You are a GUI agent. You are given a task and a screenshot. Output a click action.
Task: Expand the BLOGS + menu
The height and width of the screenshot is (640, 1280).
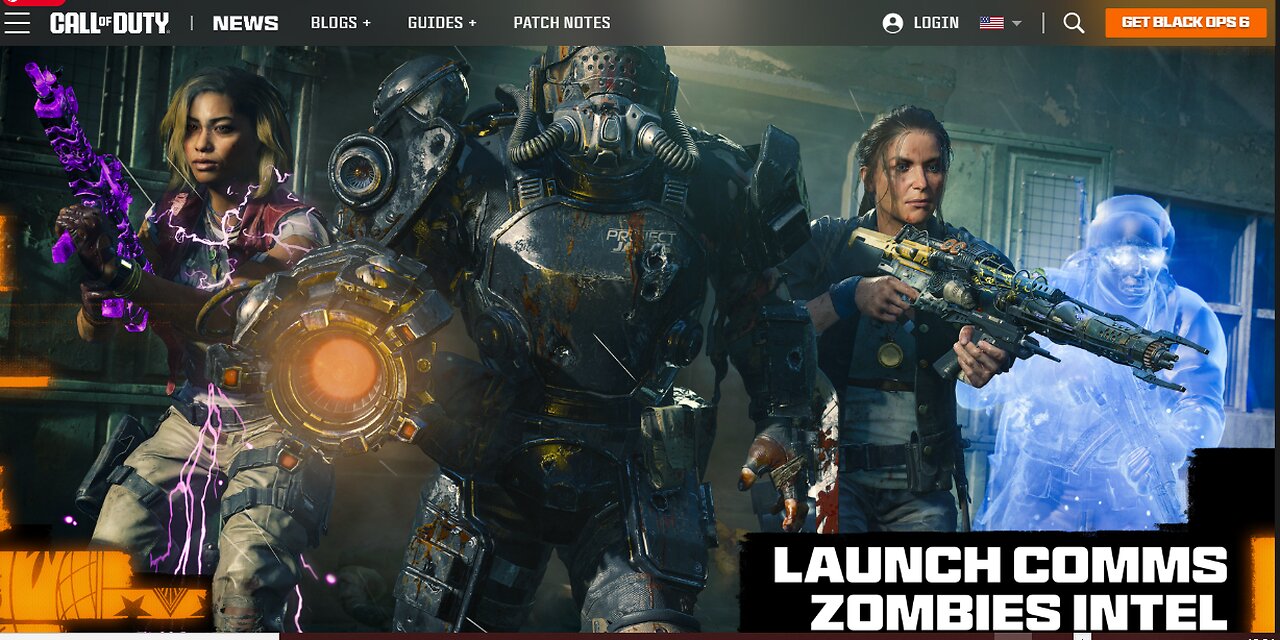click(x=340, y=23)
